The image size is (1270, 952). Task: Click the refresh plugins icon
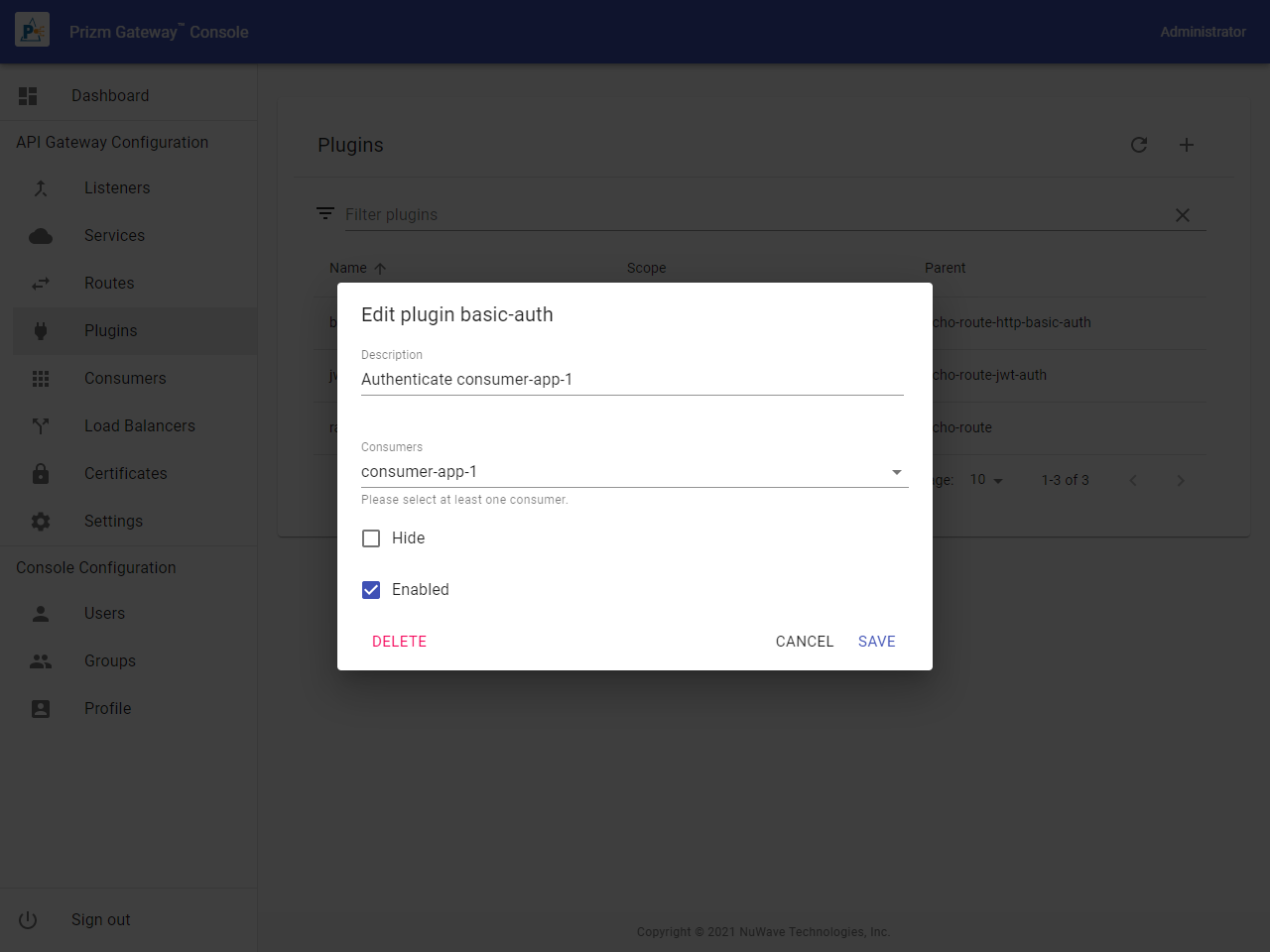click(1139, 145)
